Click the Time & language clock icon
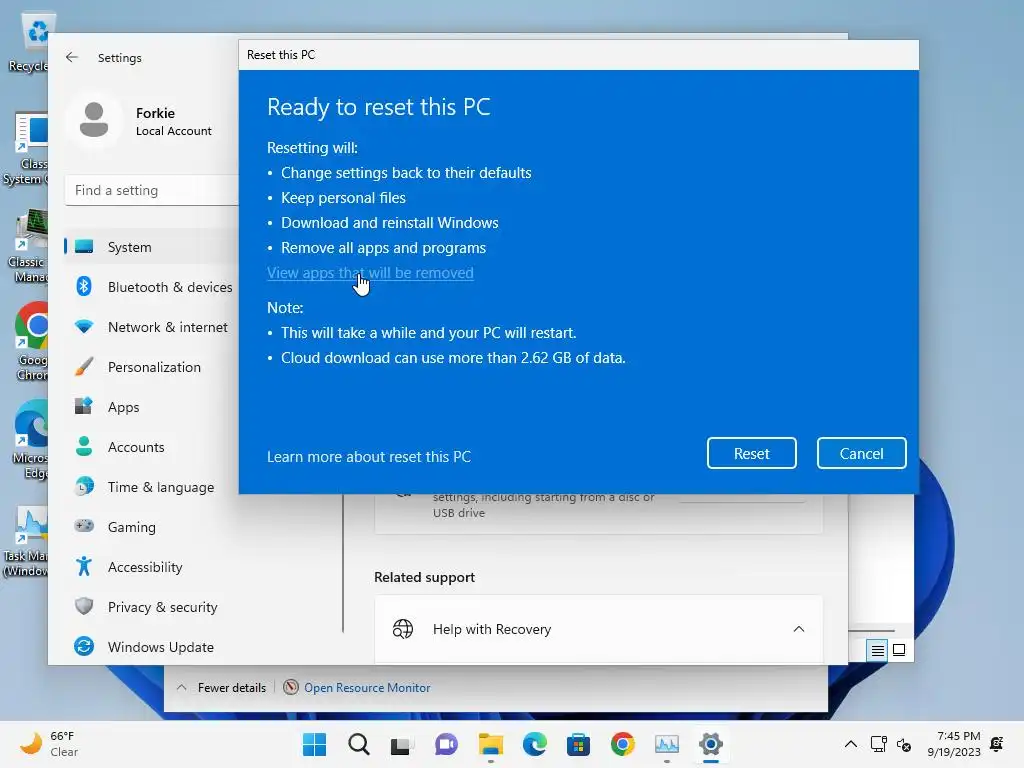The height and width of the screenshot is (768, 1024). click(x=84, y=487)
